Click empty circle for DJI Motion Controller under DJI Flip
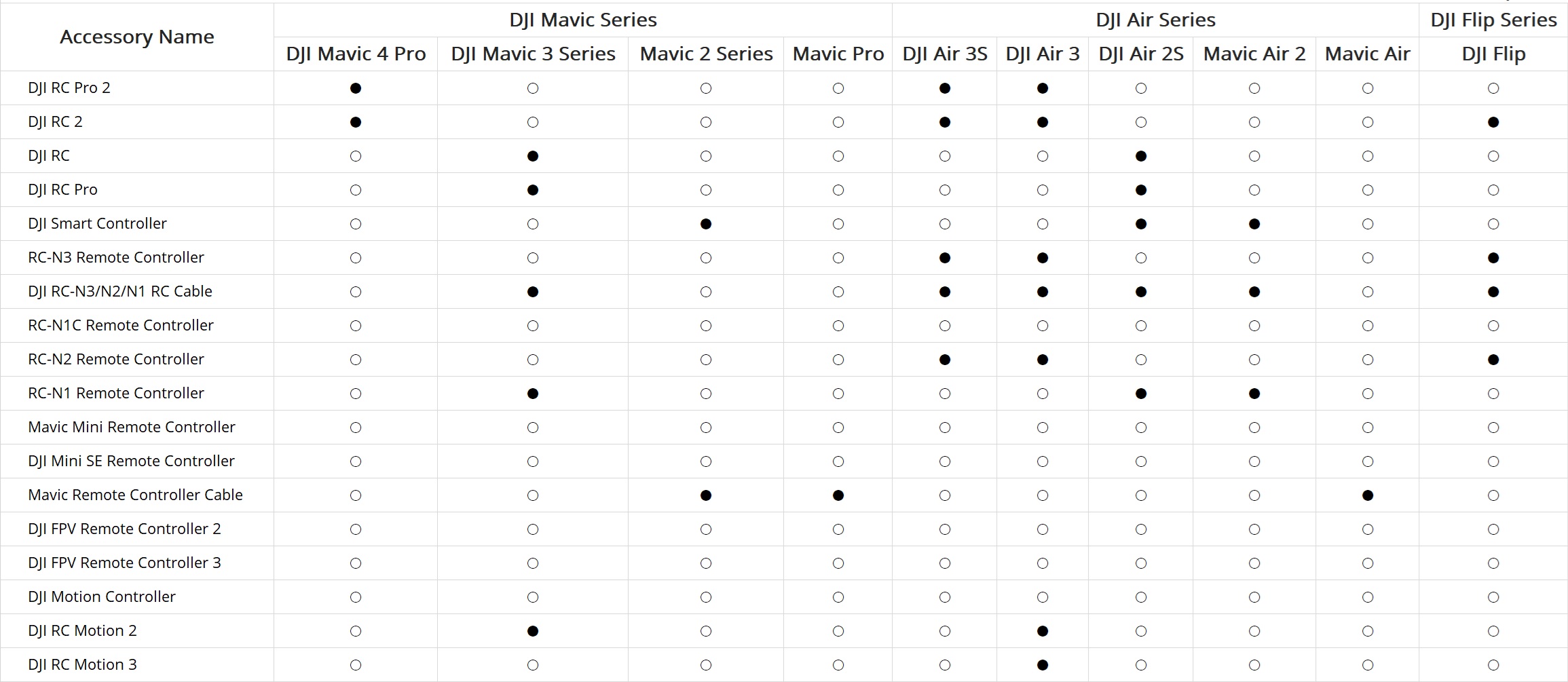The height and width of the screenshot is (682, 1568). click(1493, 597)
